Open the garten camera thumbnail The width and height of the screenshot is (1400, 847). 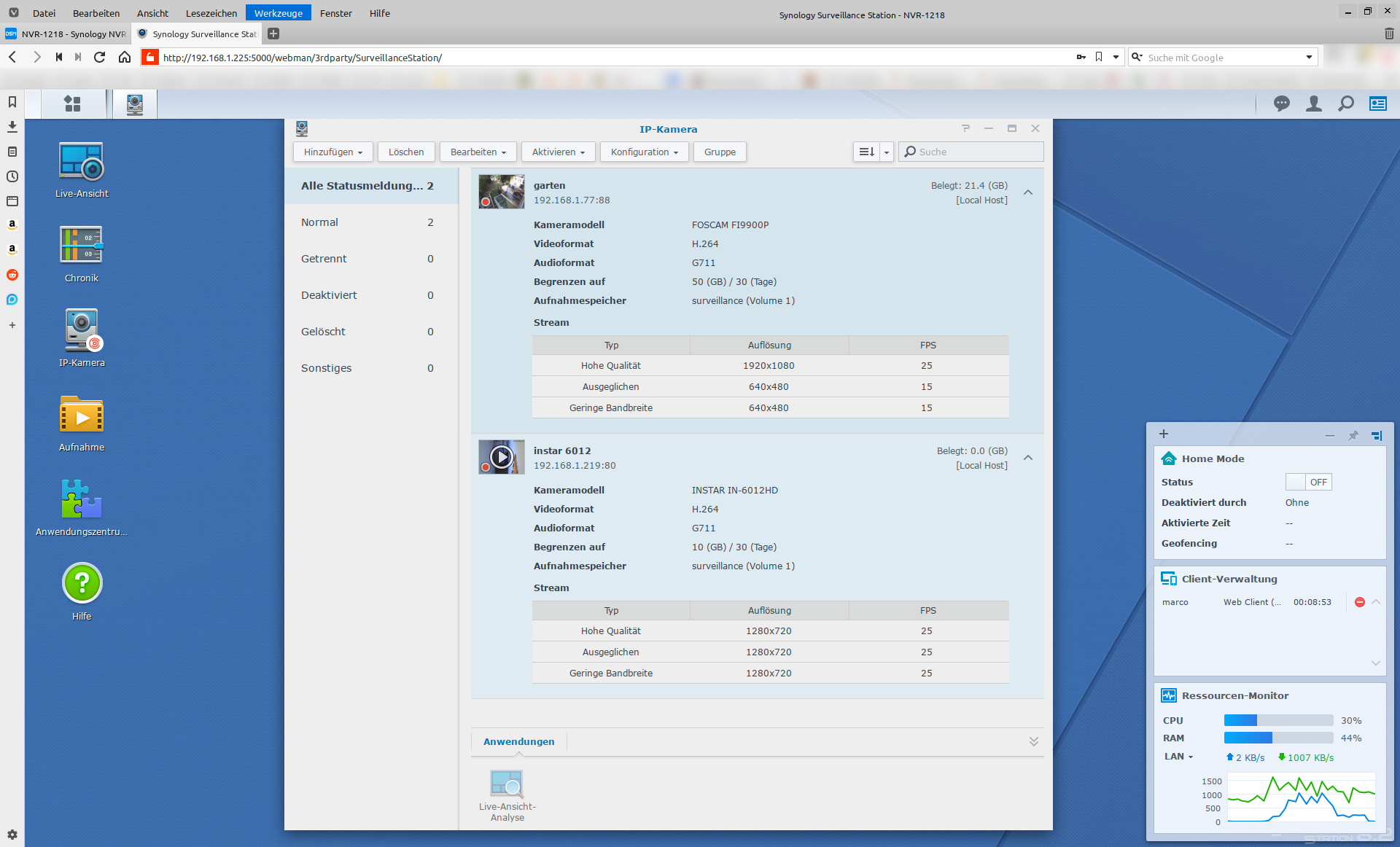tap(502, 192)
